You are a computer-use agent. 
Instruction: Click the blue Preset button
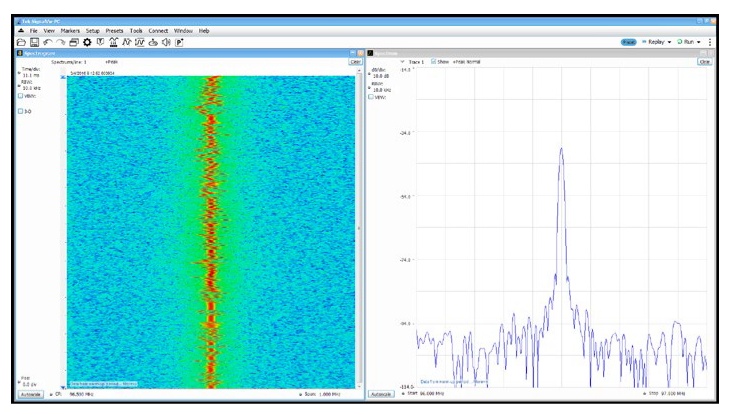point(628,42)
